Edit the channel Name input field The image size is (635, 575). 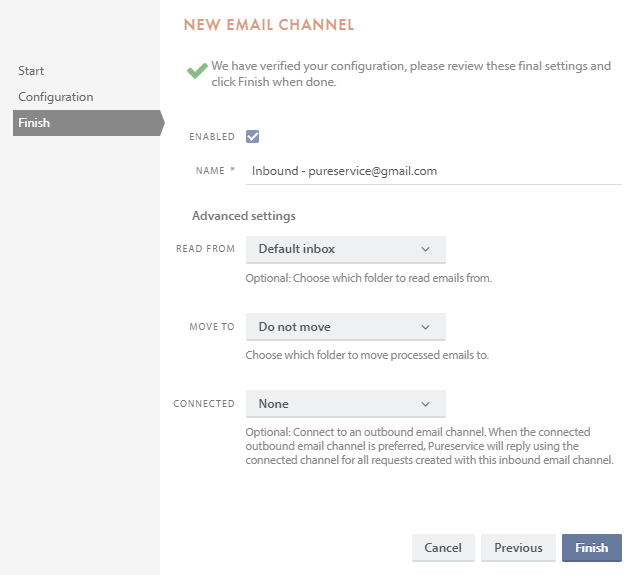pyautogui.click(x=433, y=171)
